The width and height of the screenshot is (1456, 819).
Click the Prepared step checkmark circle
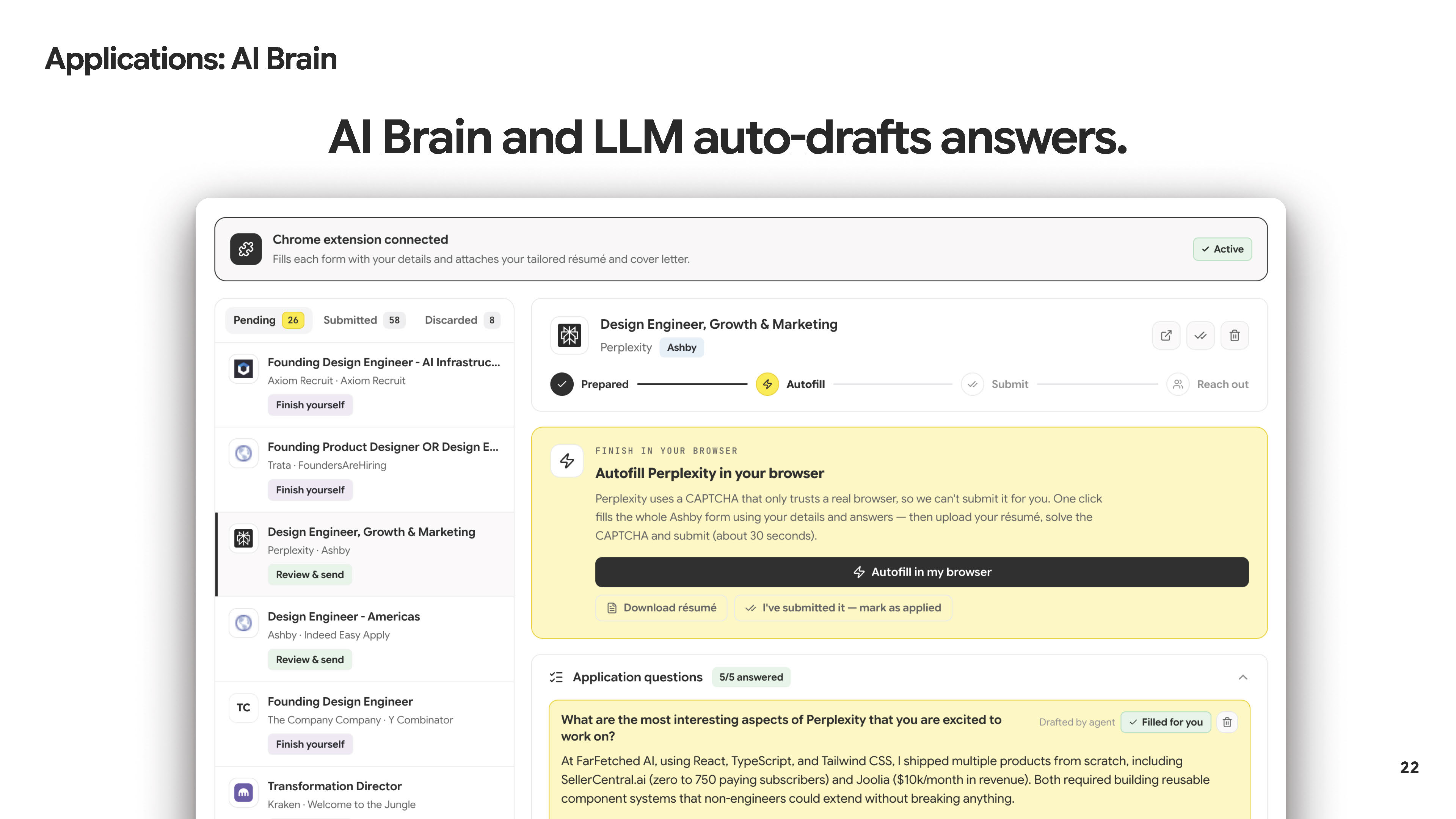pyautogui.click(x=562, y=384)
